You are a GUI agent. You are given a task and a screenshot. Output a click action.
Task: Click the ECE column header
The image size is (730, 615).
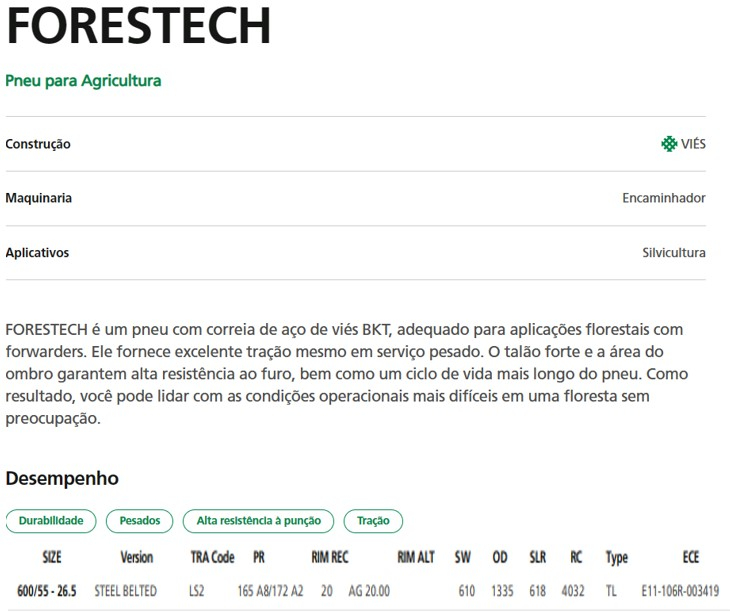click(690, 557)
